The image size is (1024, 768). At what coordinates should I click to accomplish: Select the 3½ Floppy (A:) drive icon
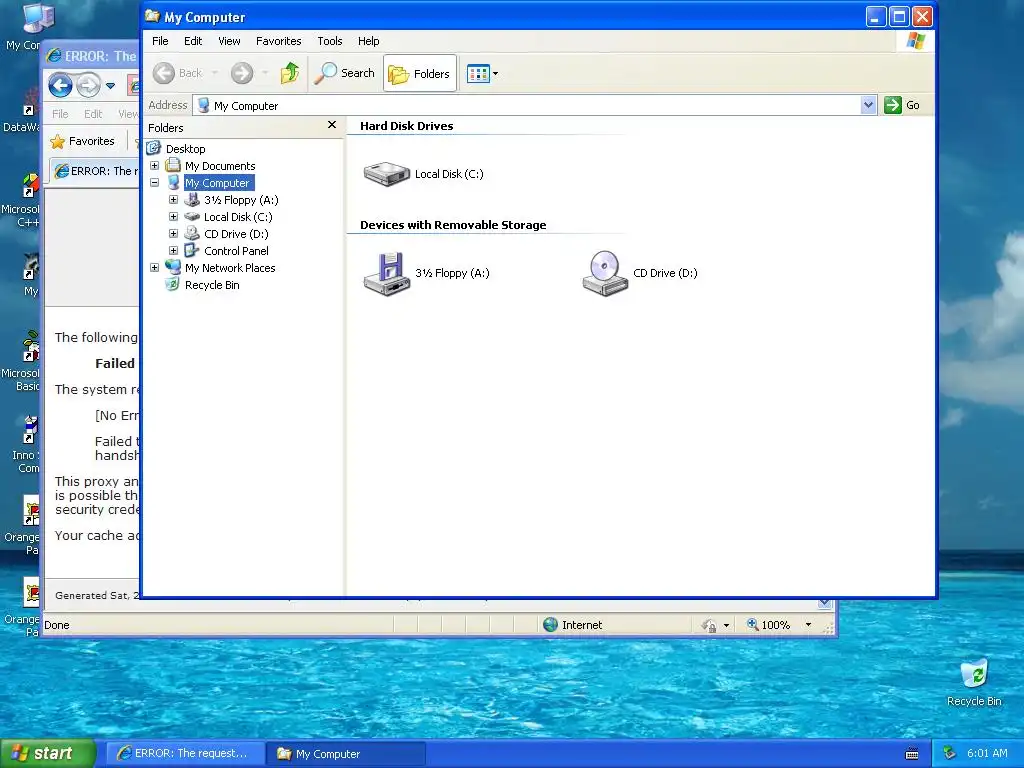point(387,274)
